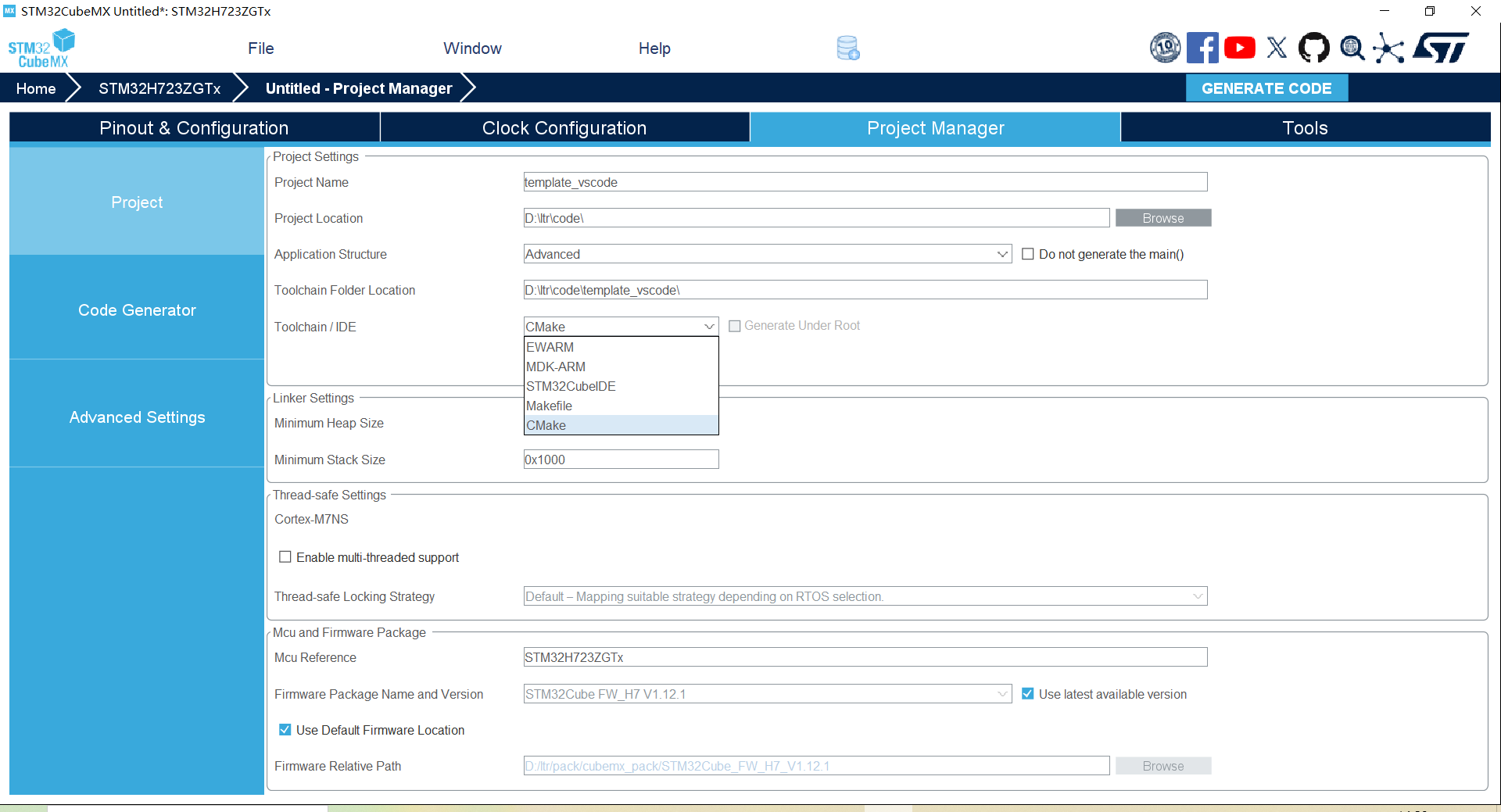
Task: Switch to Tools tab
Action: tap(1305, 127)
